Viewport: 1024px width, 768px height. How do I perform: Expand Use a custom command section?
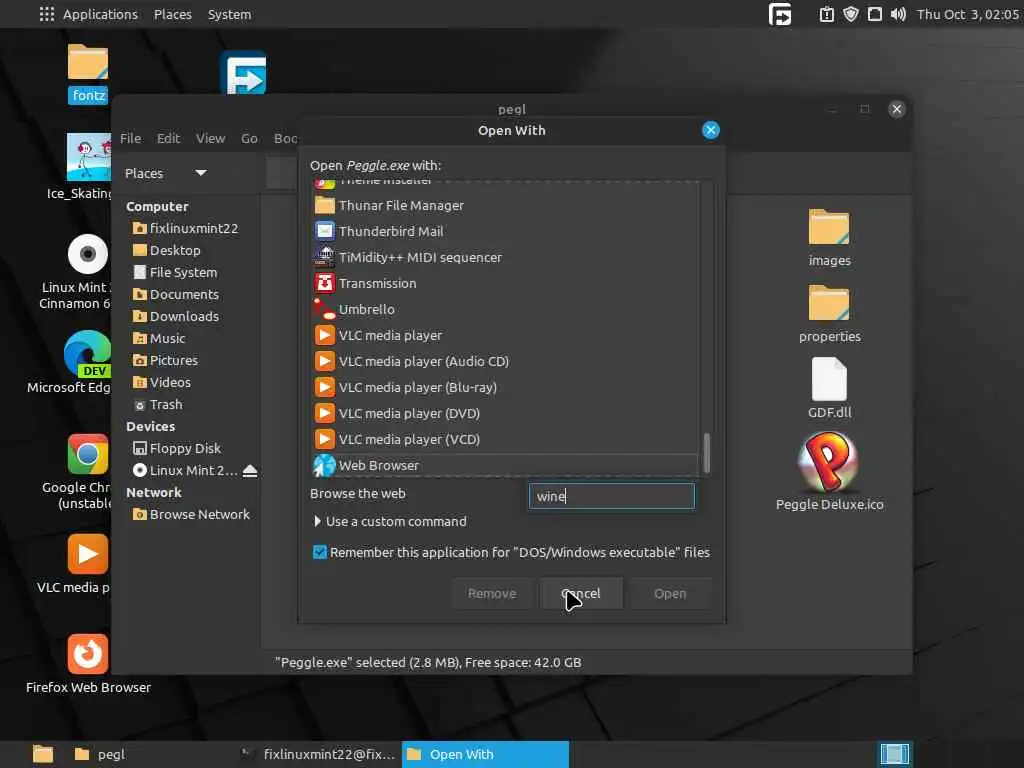[x=389, y=521]
